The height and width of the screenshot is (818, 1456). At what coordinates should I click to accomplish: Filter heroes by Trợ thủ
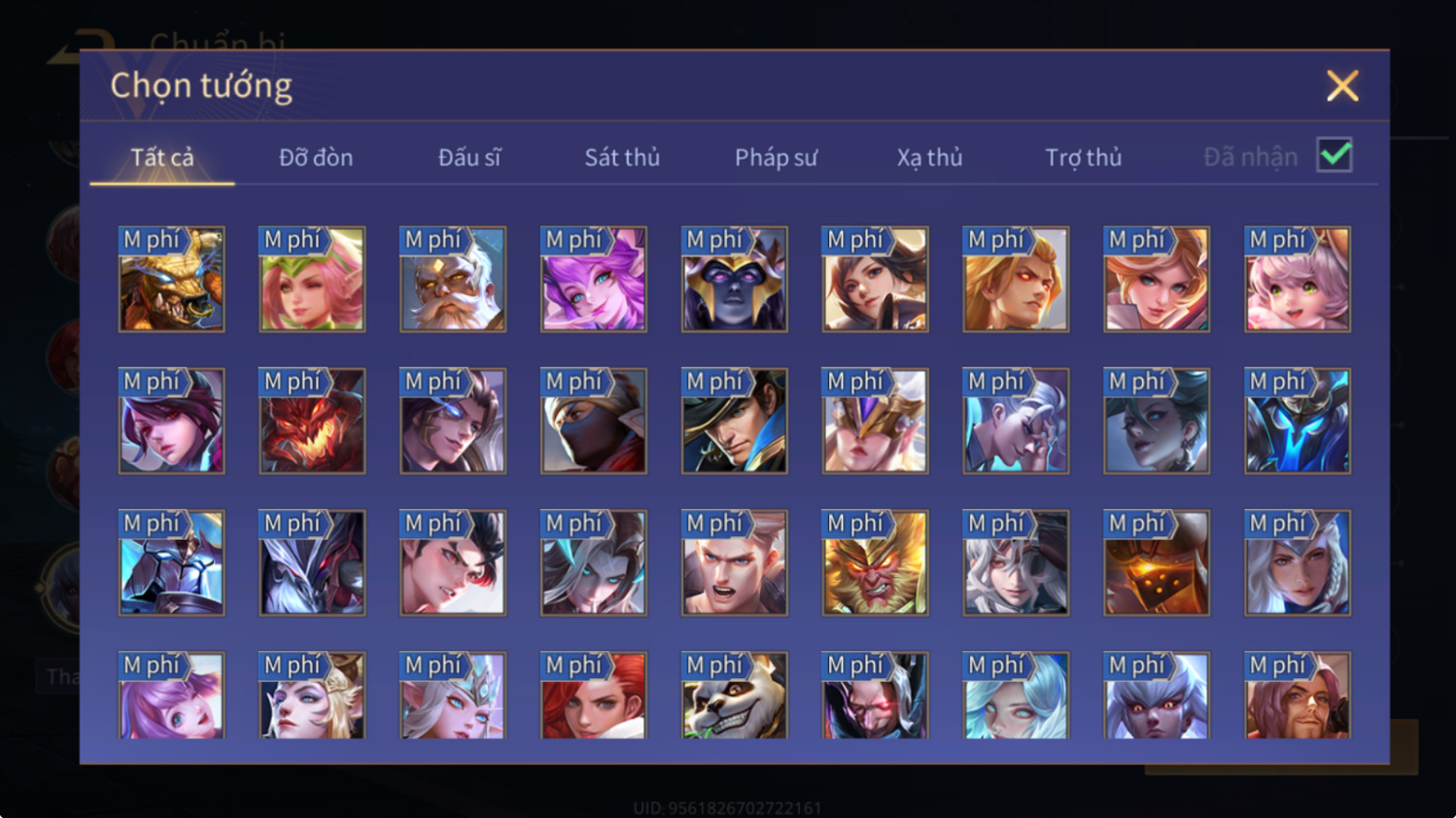tap(1083, 157)
